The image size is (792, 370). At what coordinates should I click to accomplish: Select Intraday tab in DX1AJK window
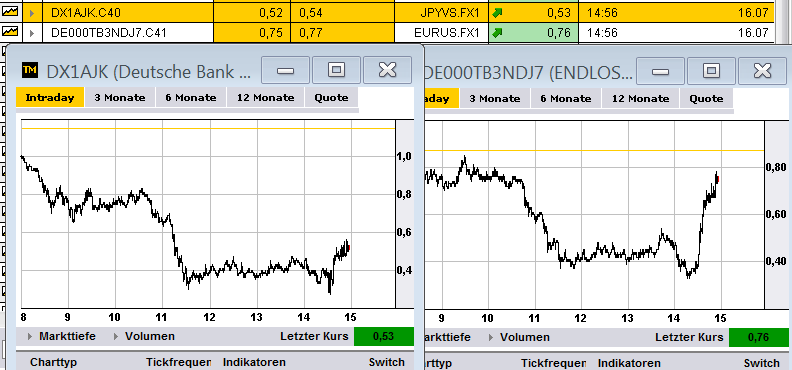tap(50, 97)
